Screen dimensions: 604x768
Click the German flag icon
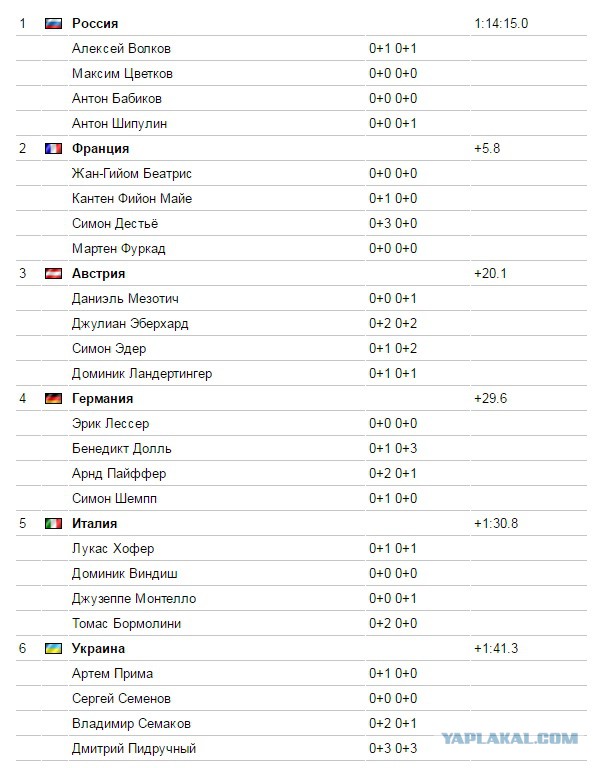click(x=53, y=398)
